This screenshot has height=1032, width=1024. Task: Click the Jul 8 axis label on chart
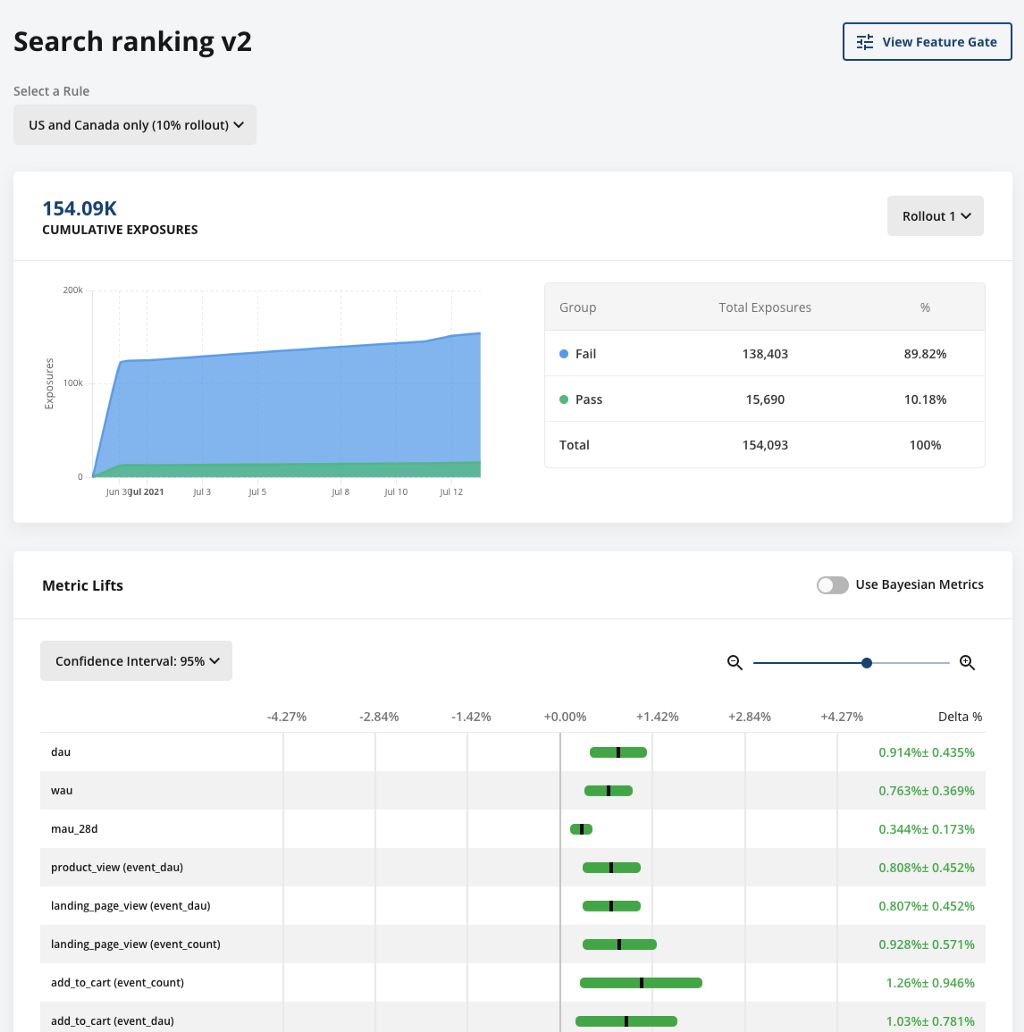tap(340, 492)
